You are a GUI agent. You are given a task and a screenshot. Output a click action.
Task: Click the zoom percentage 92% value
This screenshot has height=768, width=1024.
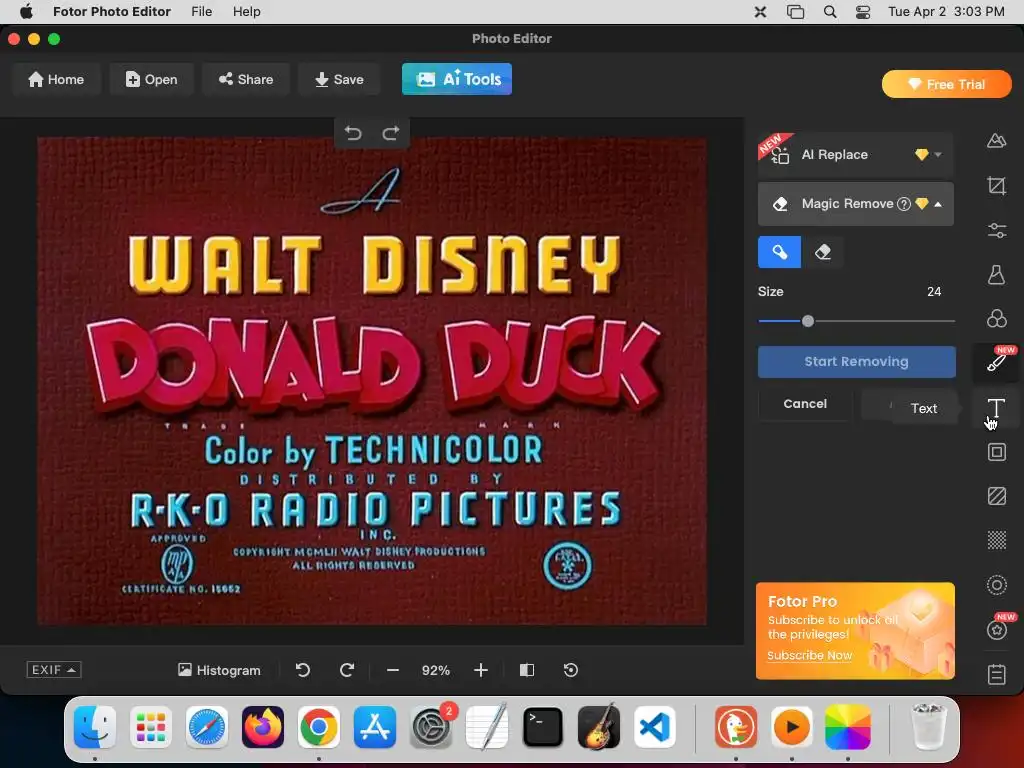[436, 670]
